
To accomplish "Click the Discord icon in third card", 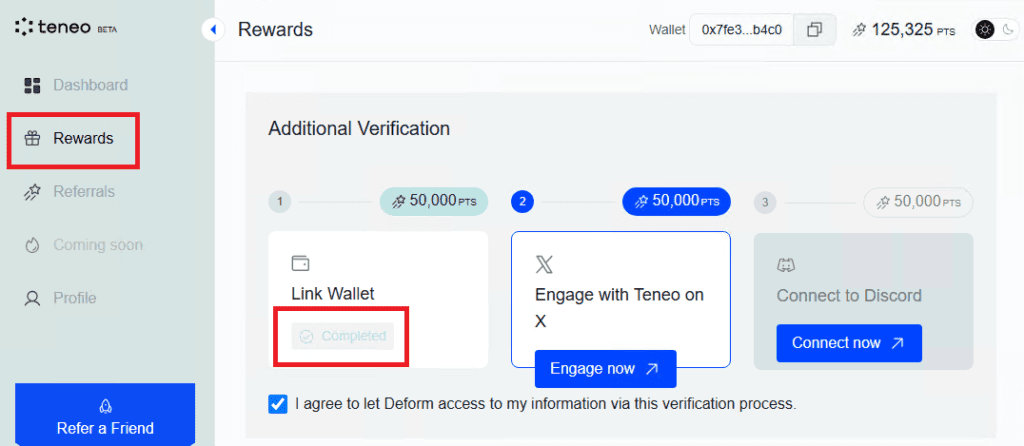I will (x=786, y=266).
